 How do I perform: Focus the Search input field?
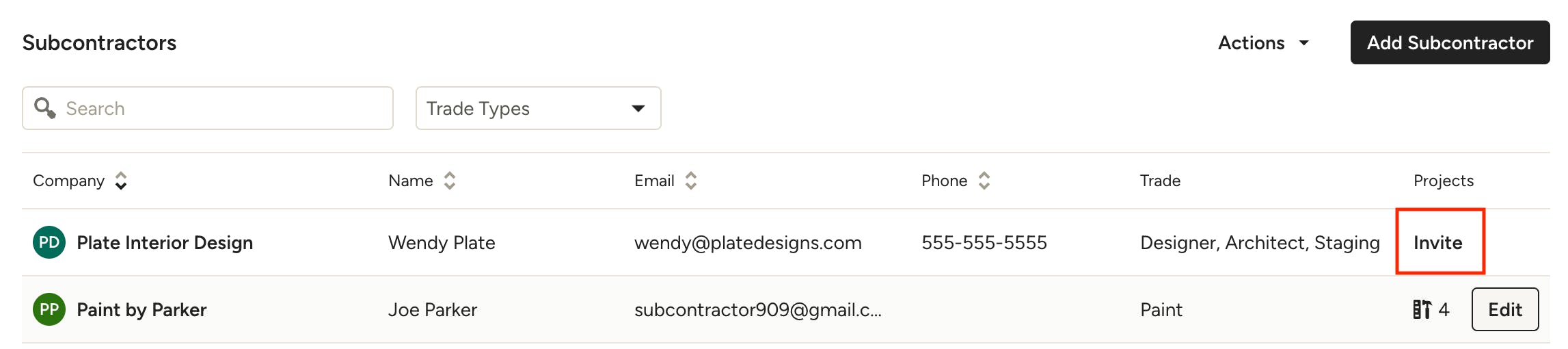tap(219, 108)
